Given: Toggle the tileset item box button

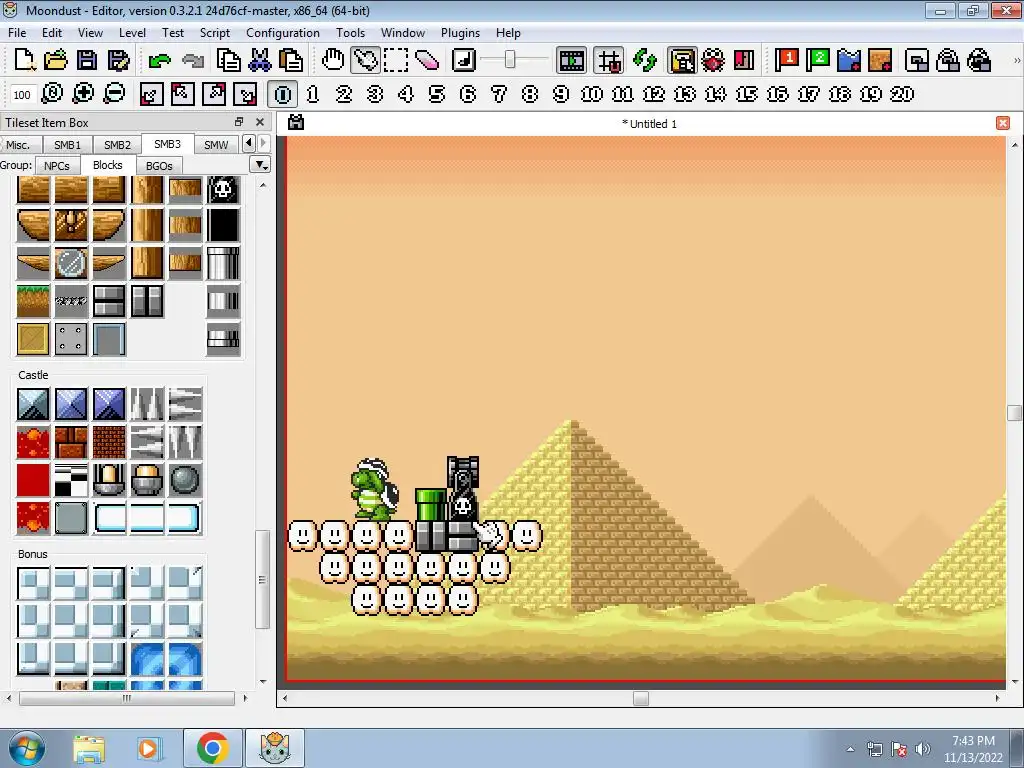Looking at the screenshot, I should coord(682,60).
